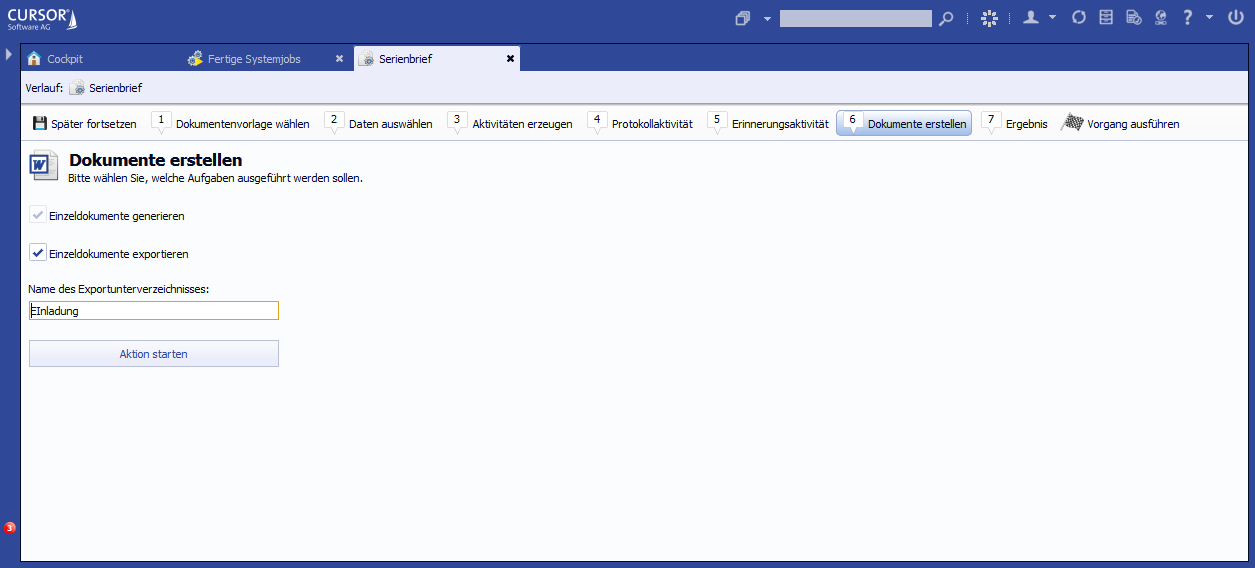
Task: Click the power logout icon
Action: [x=1235, y=18]
